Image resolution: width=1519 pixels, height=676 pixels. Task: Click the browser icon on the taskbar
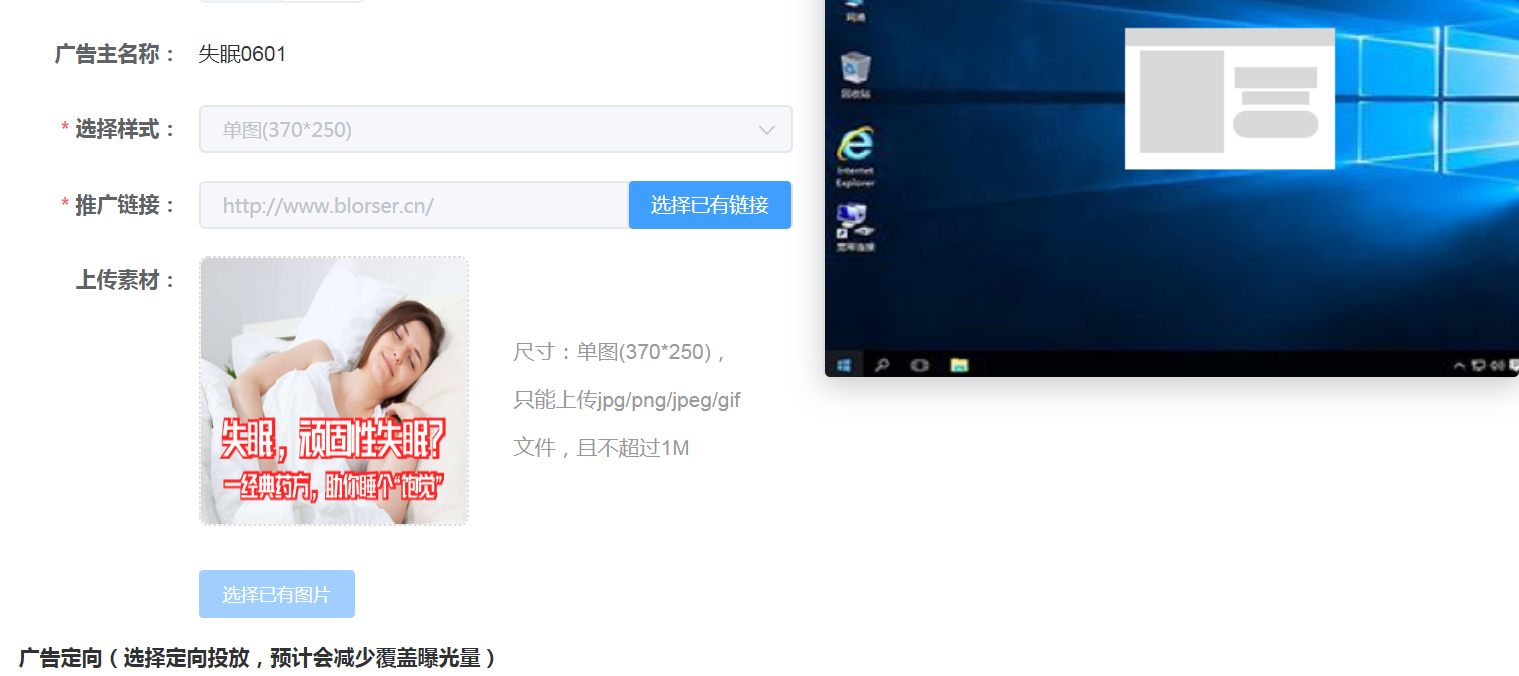(x=920, y=365)
